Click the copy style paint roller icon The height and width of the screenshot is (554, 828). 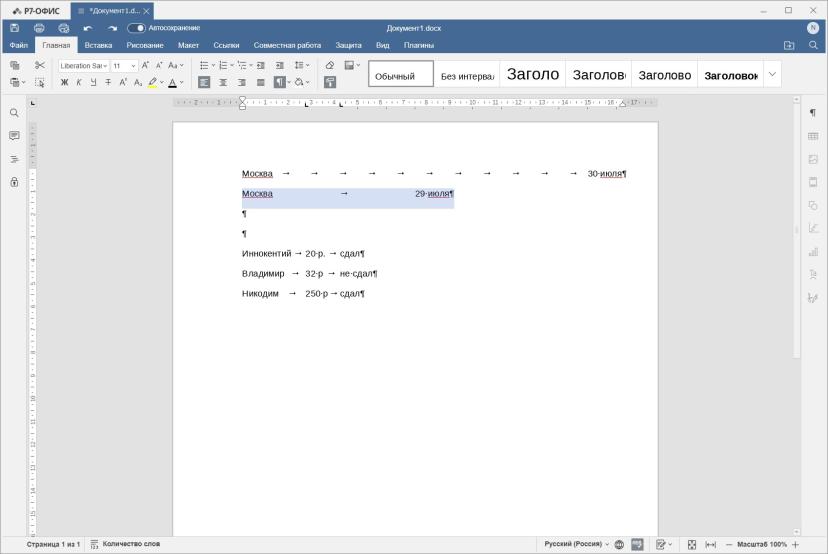point(330,82)
